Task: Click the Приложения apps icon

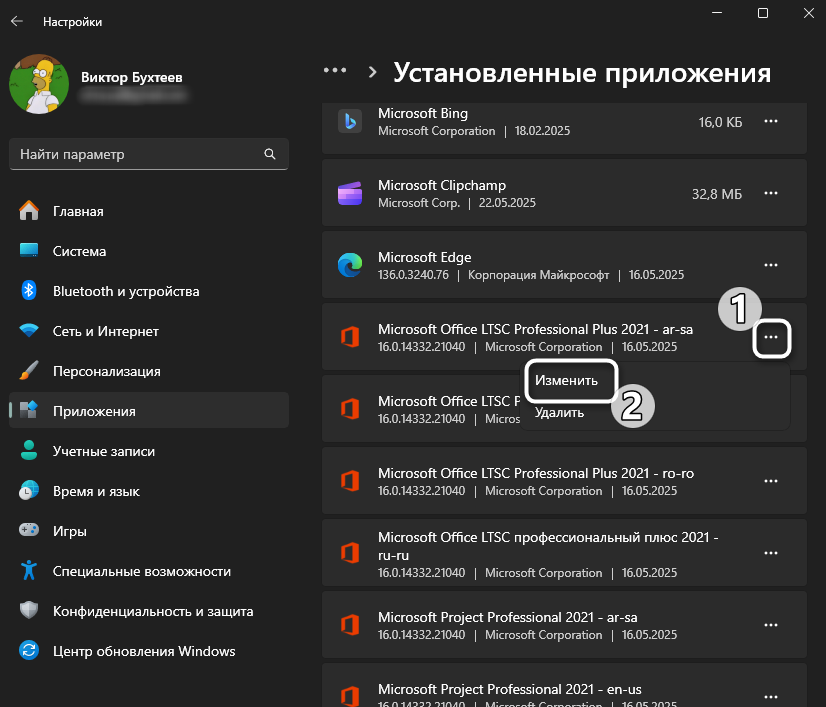Action: pyautogui.click(x=29, y=410)
